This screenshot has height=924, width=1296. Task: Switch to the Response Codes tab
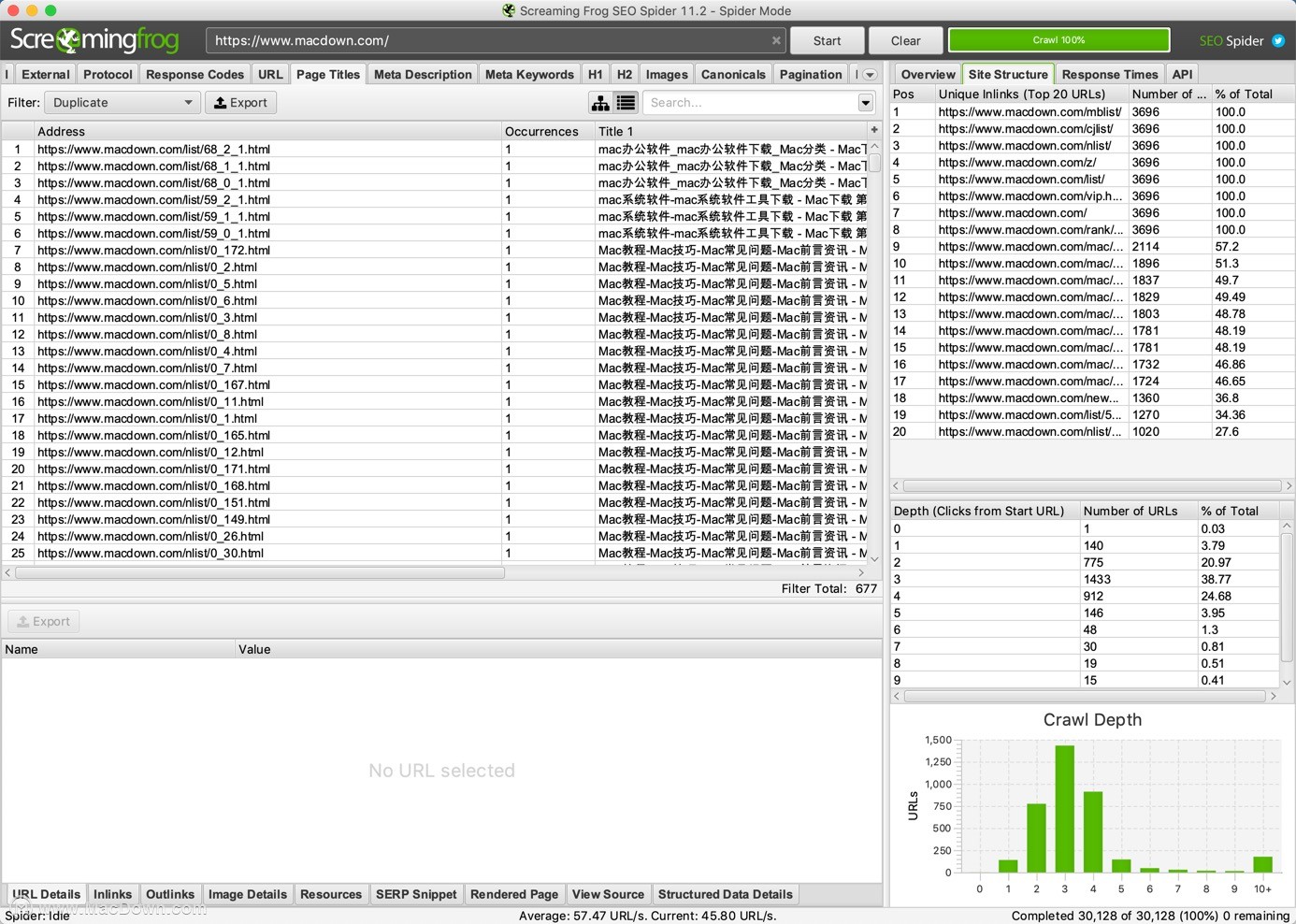tap(194, 75)
